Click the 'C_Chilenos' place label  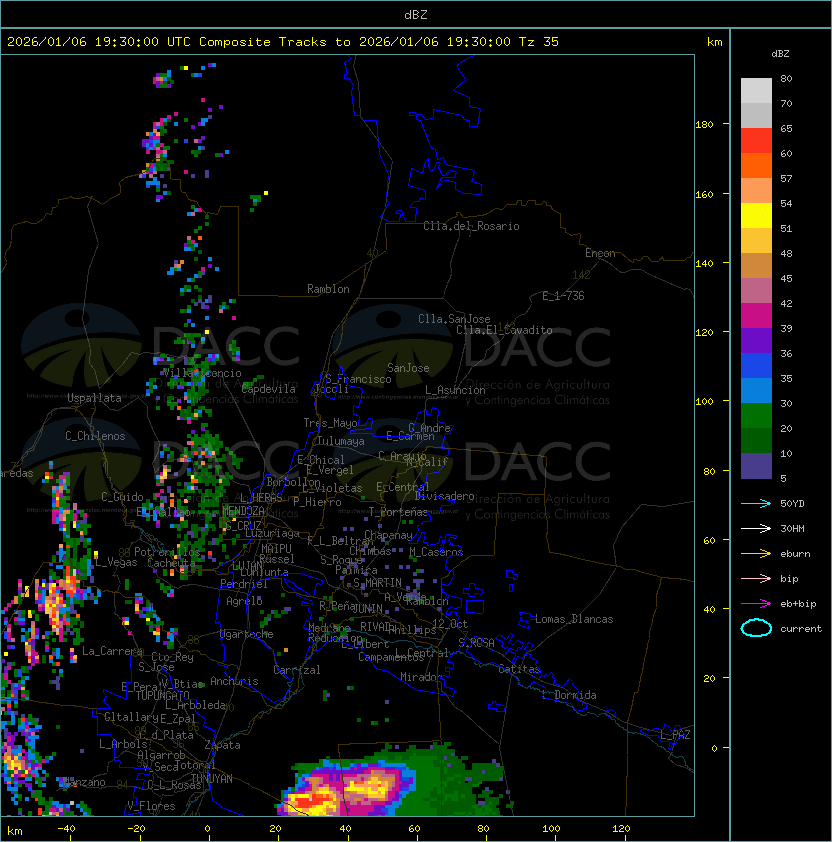tap(95, 436)
